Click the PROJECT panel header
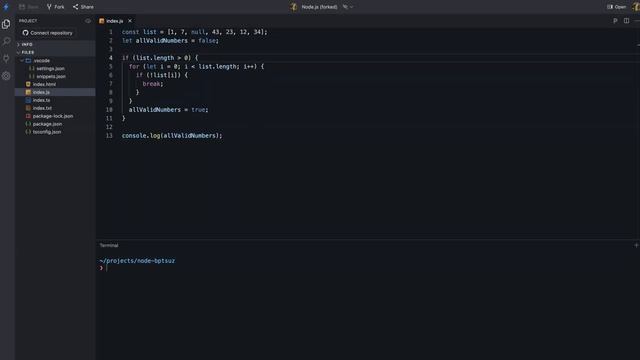 pos(28,21)
